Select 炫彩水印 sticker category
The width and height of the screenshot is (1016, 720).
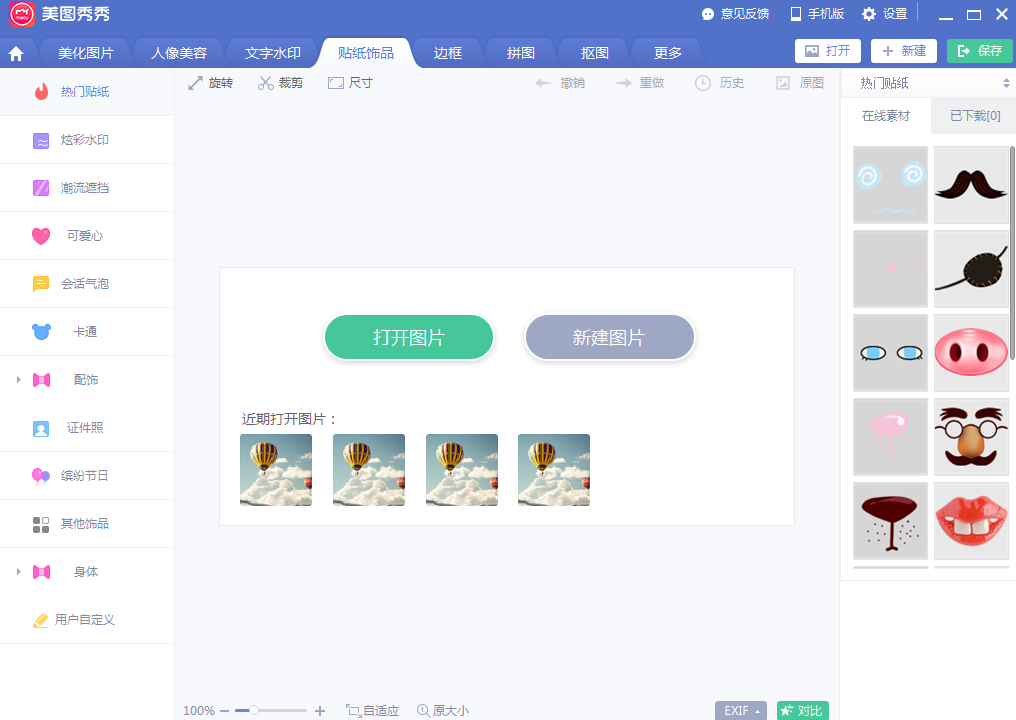(x=87, y=140)
